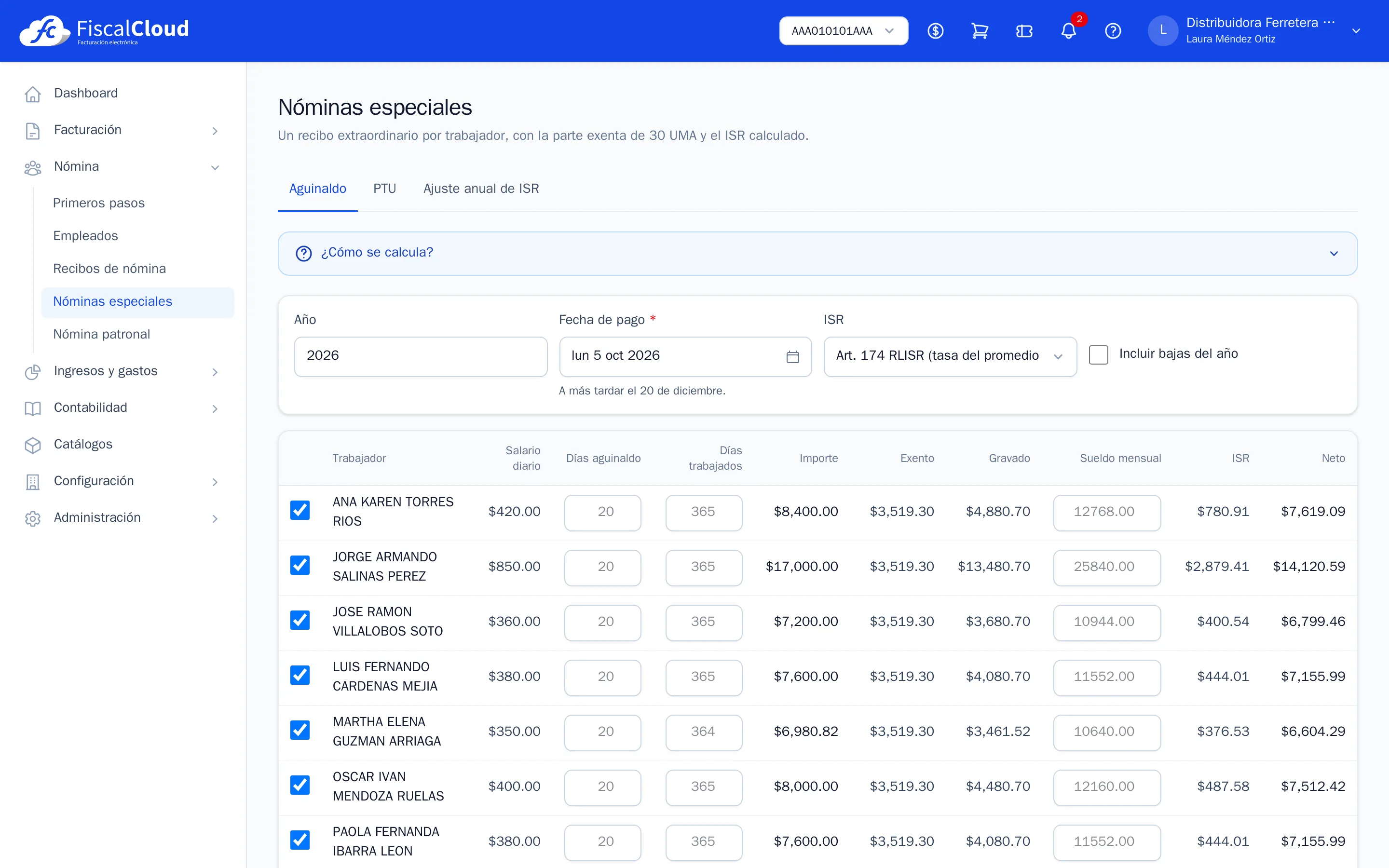Click the ticket icon in header
The image size is (1389, 868).
tap(1024, 31)
